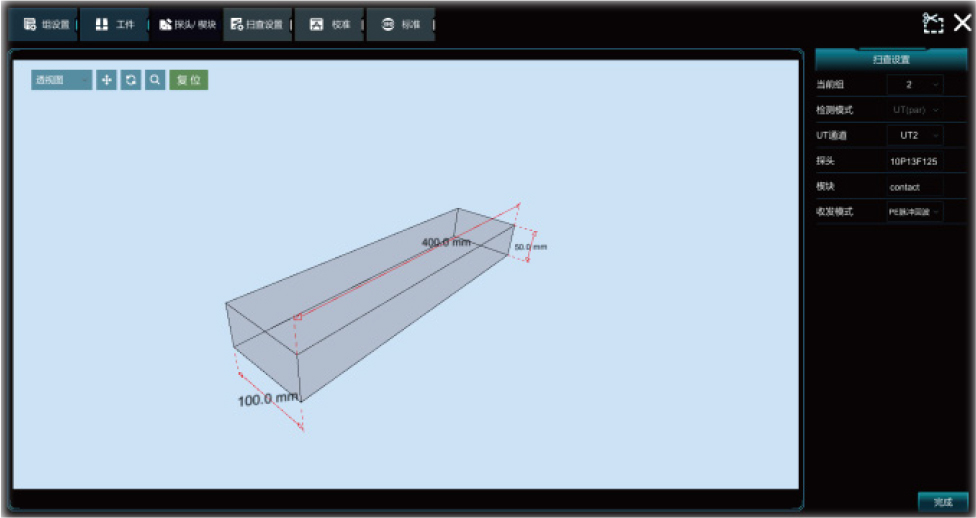
Task: Open the 探头/楔块 probe and wedge tab
Action: (186, 25)
